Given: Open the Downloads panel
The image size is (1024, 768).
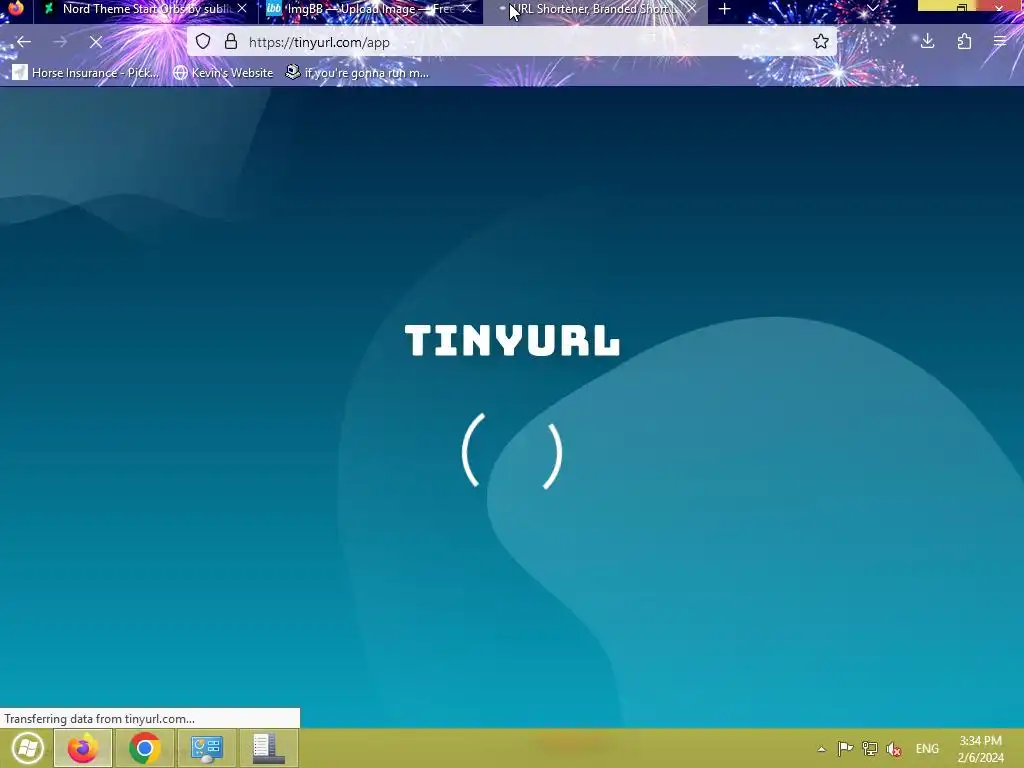Looking at the screenshot, I should (x=927, y=42).
